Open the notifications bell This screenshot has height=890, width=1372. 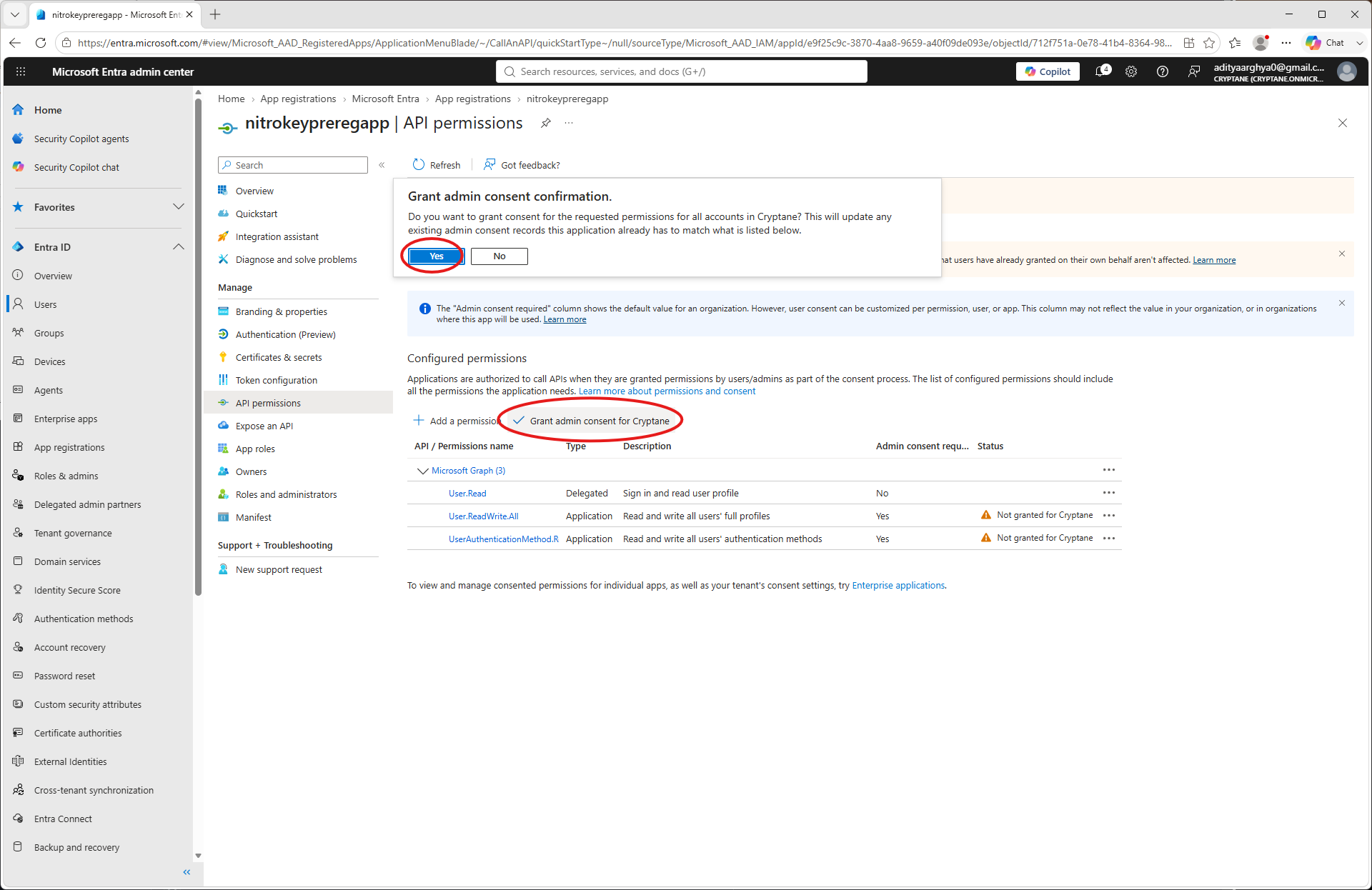pos(1103,71)
